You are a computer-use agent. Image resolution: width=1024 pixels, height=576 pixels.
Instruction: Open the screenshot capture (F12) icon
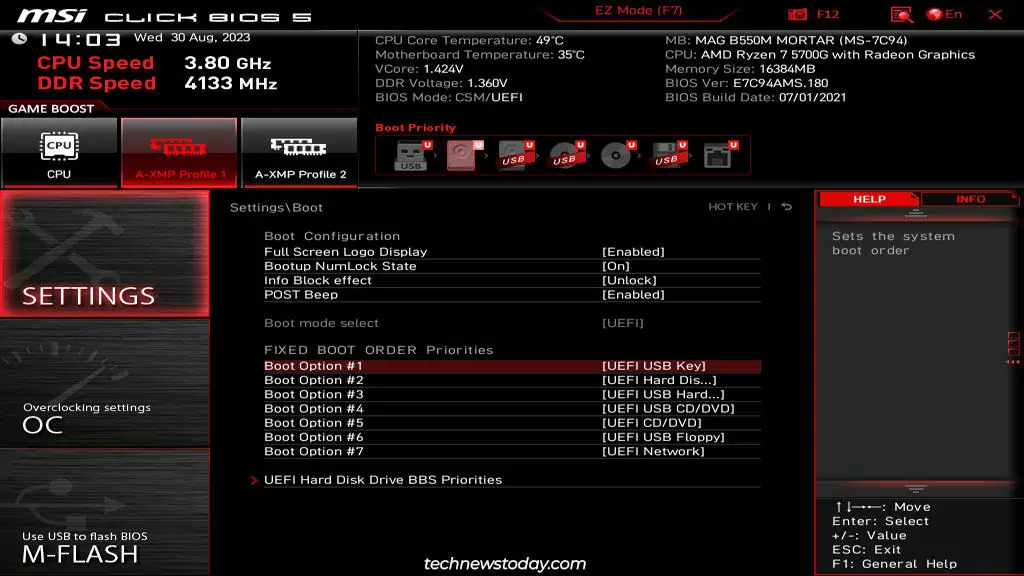(x=796, y=14)
